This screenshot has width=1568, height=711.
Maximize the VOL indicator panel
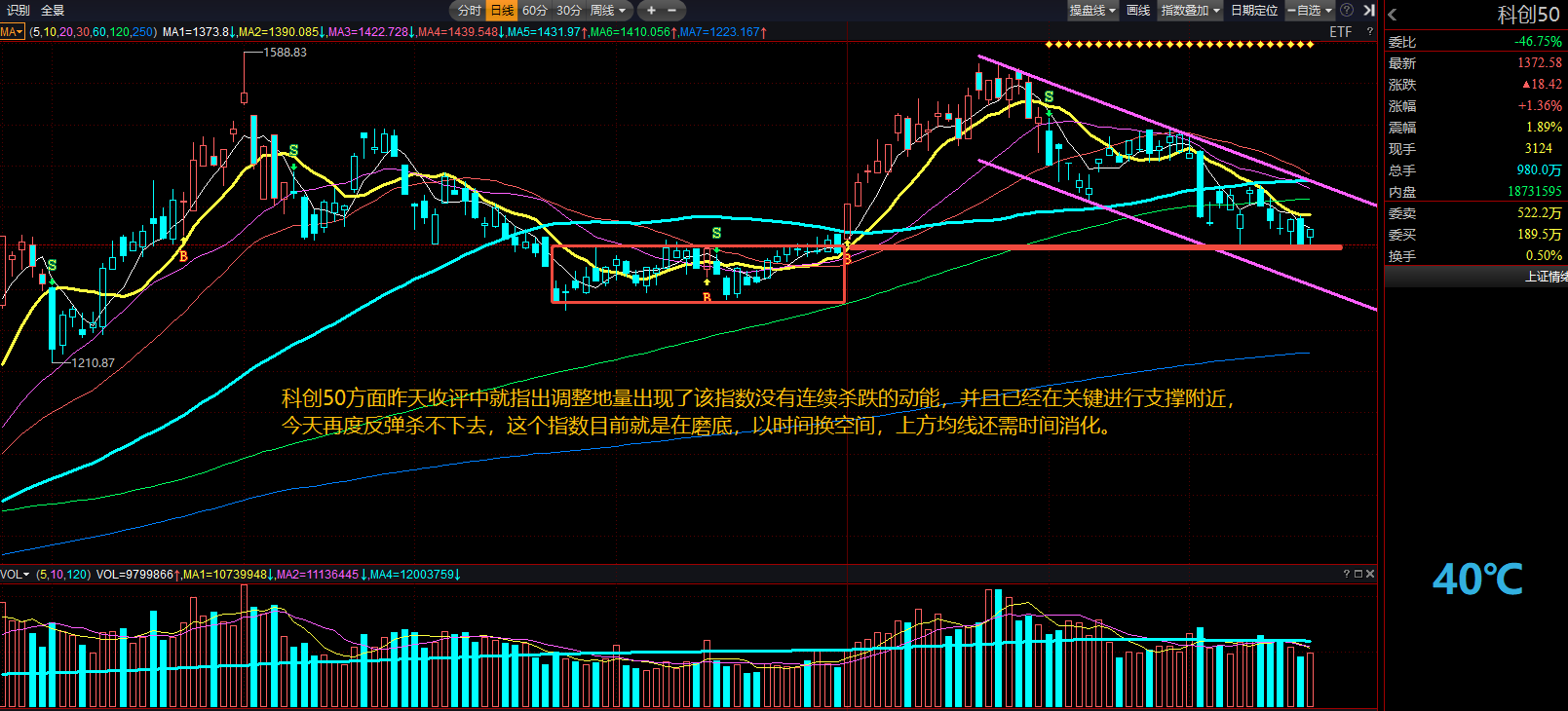pyautogui.click(x=1358, y=574)
